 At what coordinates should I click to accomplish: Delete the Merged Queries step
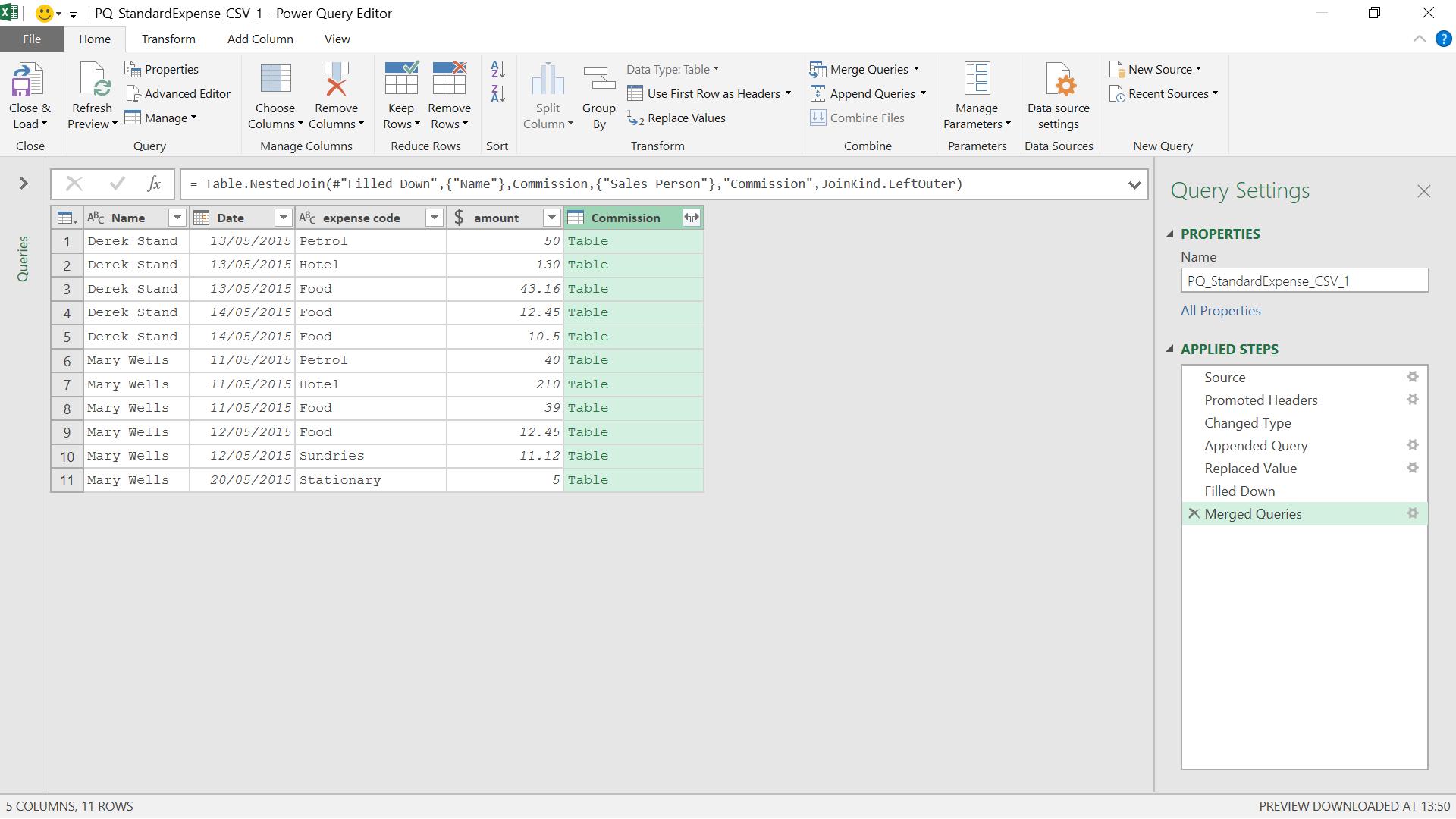1194,514
